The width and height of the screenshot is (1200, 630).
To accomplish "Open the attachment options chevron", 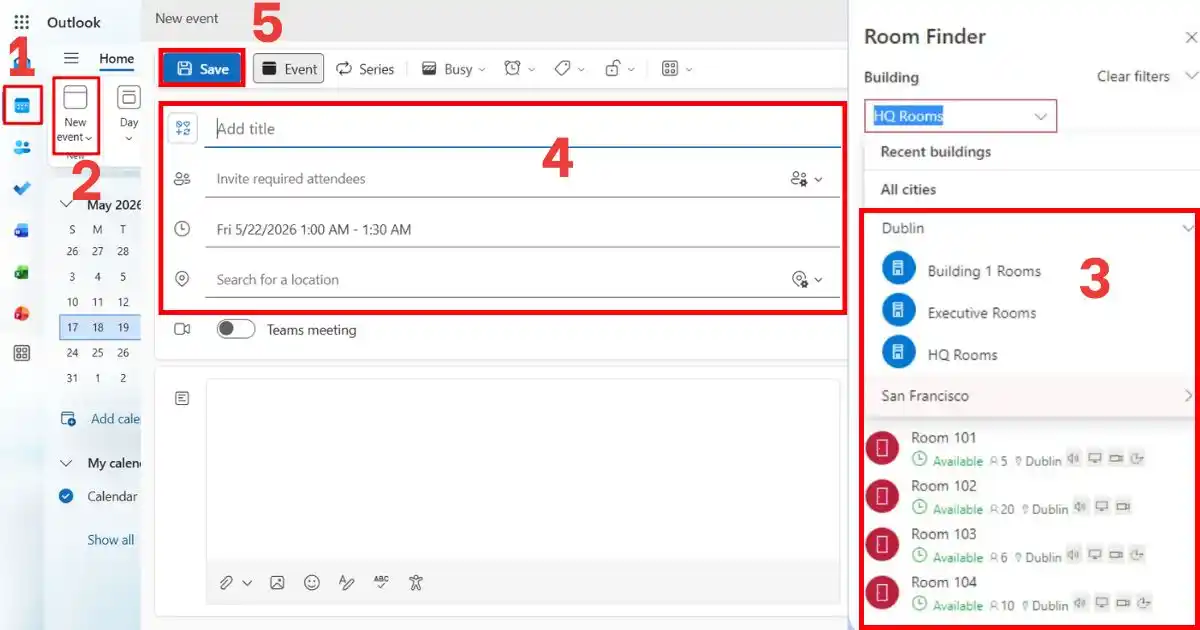I will 247,582.
